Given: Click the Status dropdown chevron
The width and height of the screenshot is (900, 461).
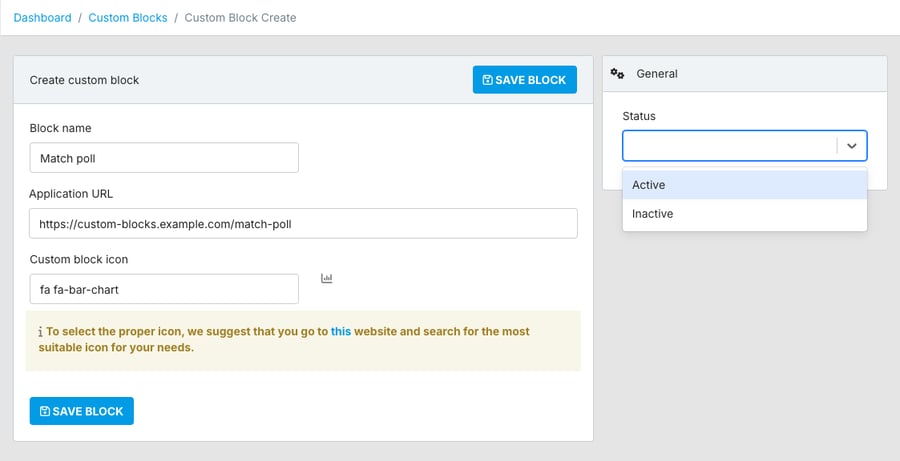Looking at the screenshot, I should point(852,146).
